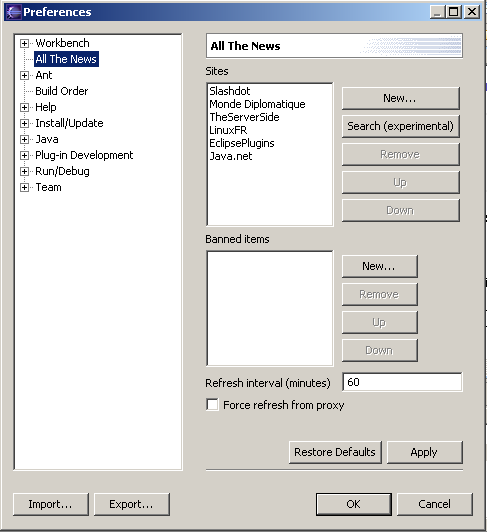Maximize the Preferences window
This screenshot has height=532, width=487.
click(454, 12)
